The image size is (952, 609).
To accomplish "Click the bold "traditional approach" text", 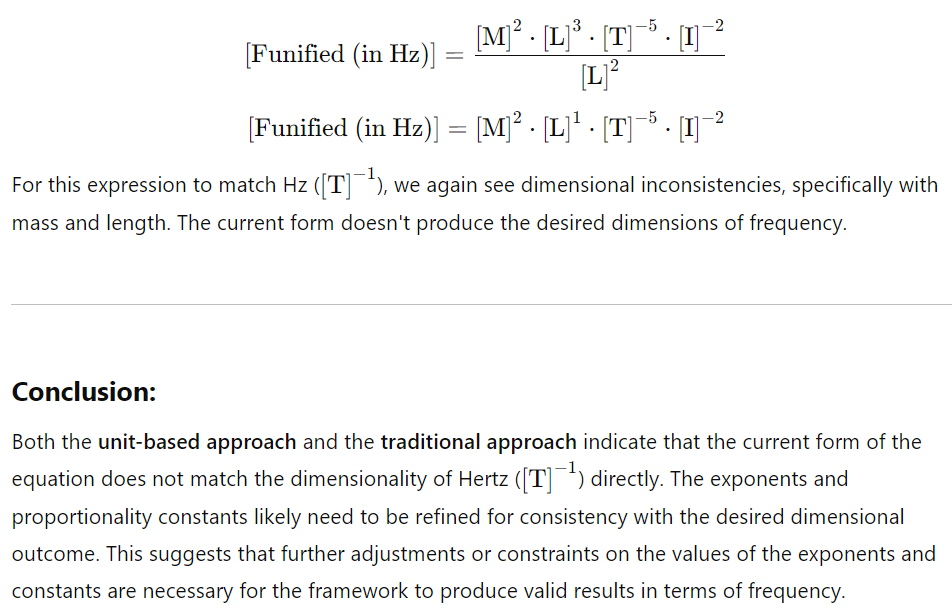I will click(478, 442).
